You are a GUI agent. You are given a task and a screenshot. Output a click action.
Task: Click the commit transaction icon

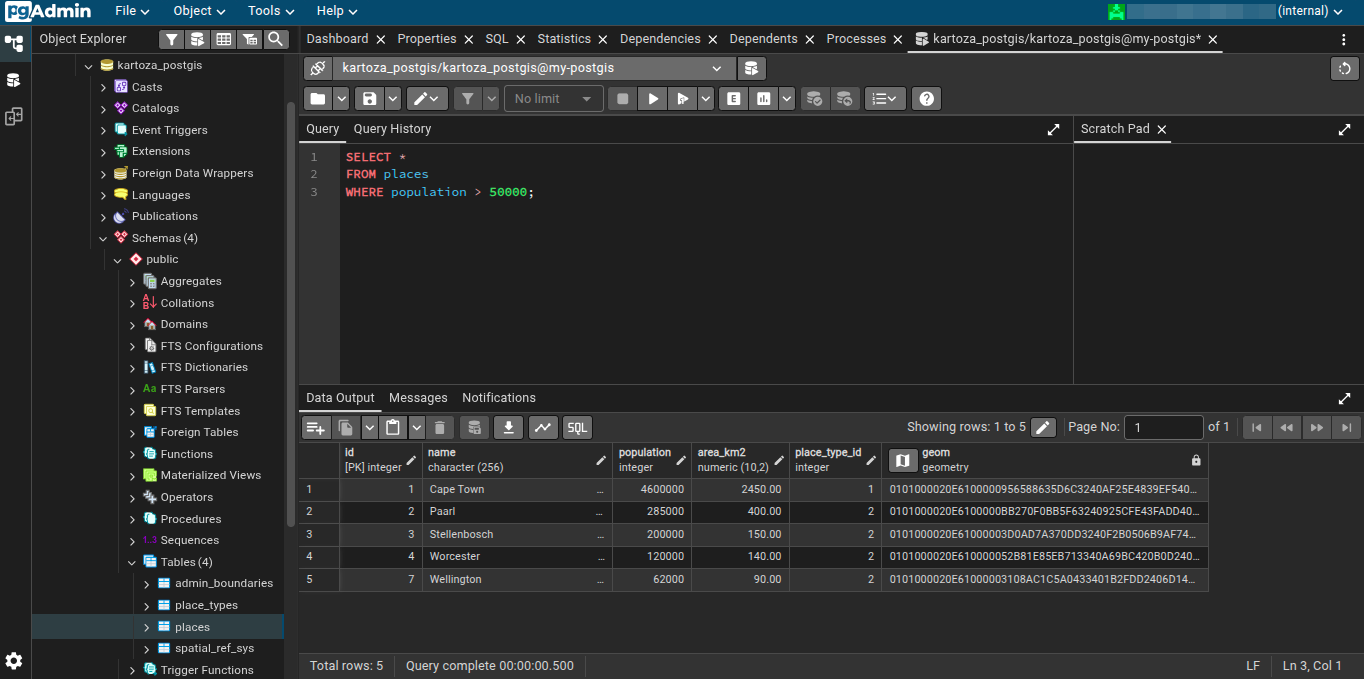click(x=814, y=98)
